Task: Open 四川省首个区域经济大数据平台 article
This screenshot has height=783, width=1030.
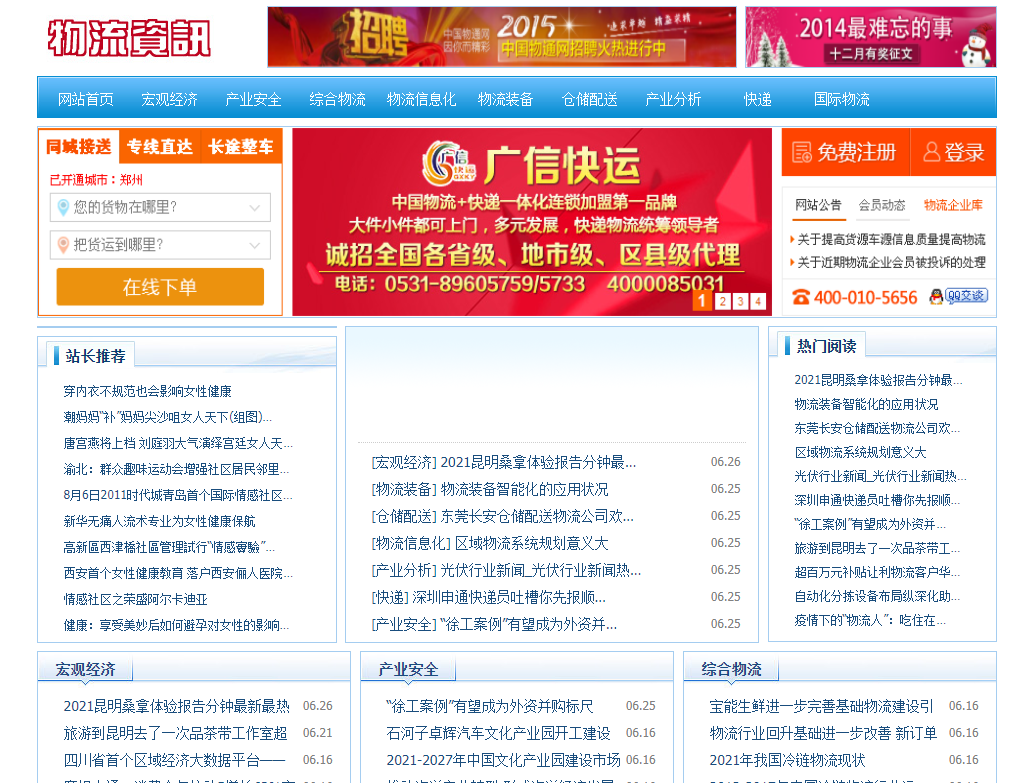Action: click(x=174, y=760)
